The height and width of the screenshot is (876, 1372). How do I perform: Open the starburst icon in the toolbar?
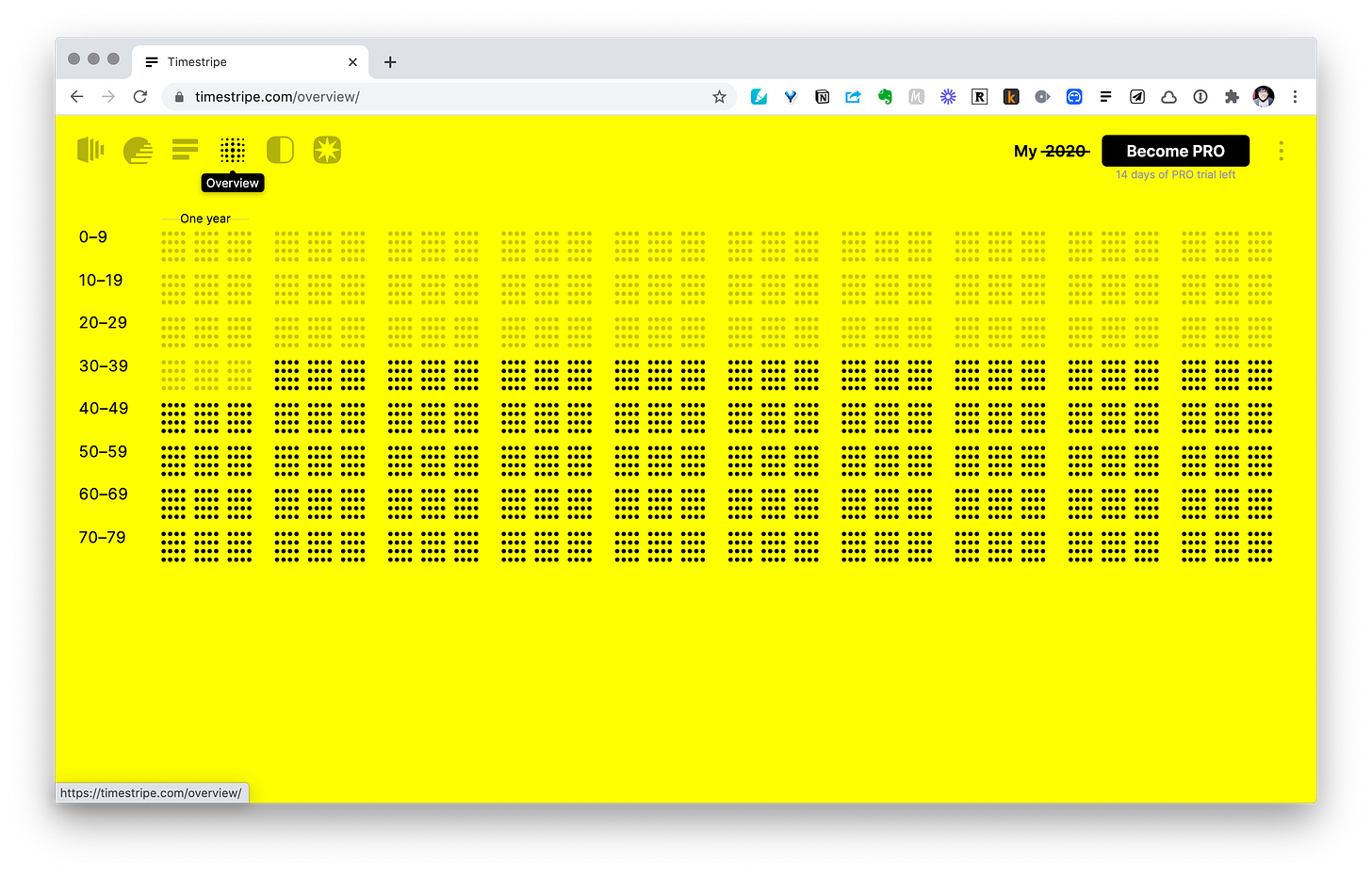click(327, 150)
